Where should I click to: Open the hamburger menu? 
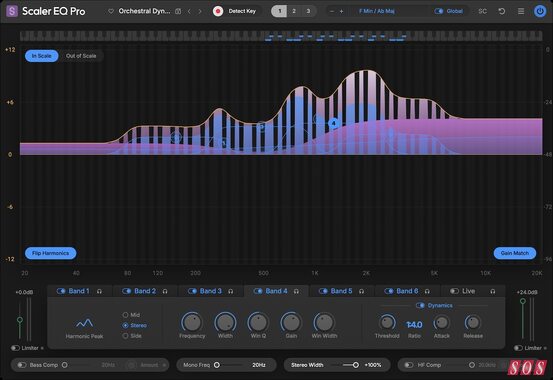[521, 11]
